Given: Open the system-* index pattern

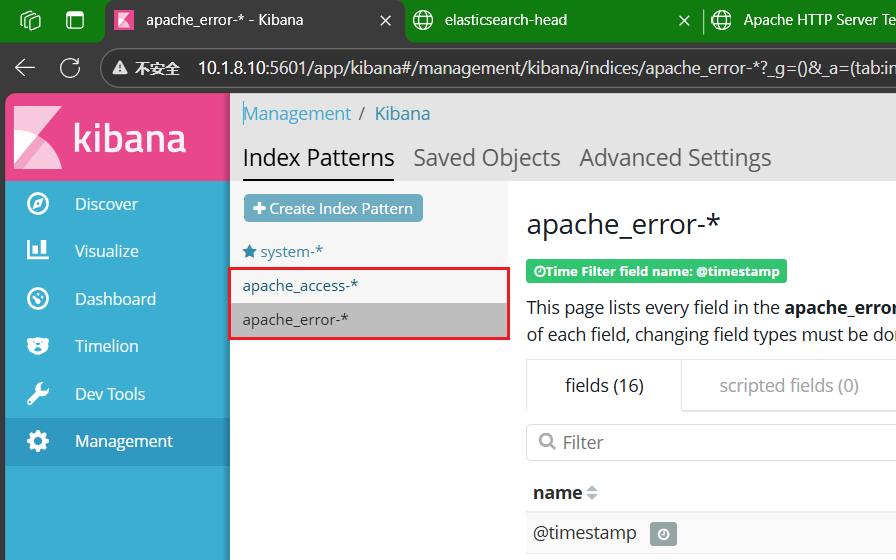Looking at the screenshot, I should point(291,251).
